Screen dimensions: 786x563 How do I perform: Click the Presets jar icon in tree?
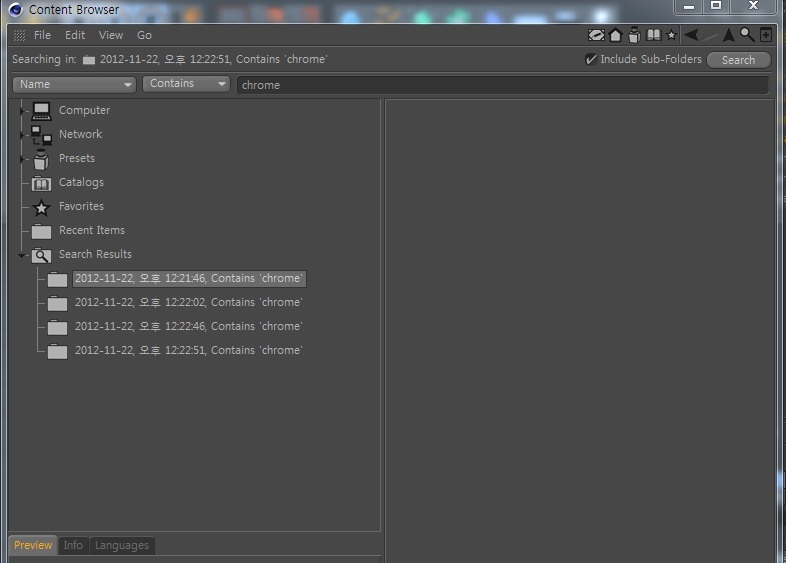tap(41, 159)
